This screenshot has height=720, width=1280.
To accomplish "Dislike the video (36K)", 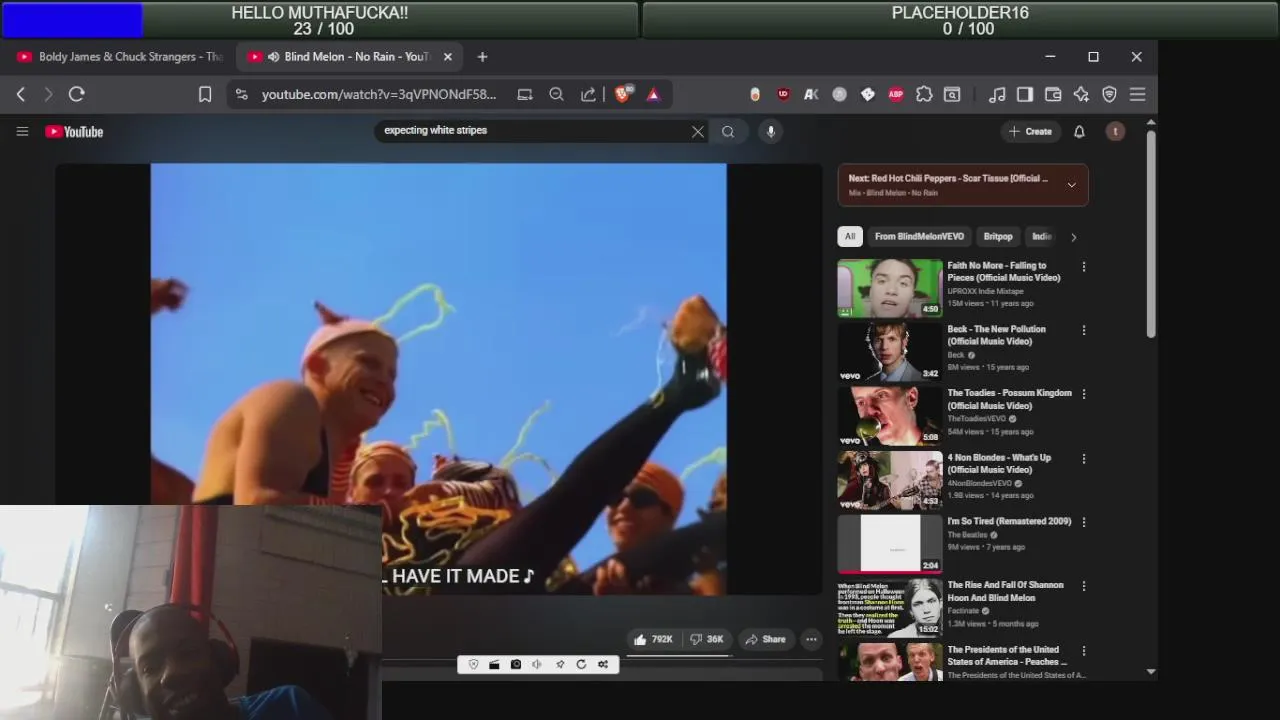I will pyautogui.click(x=707, y=639).
